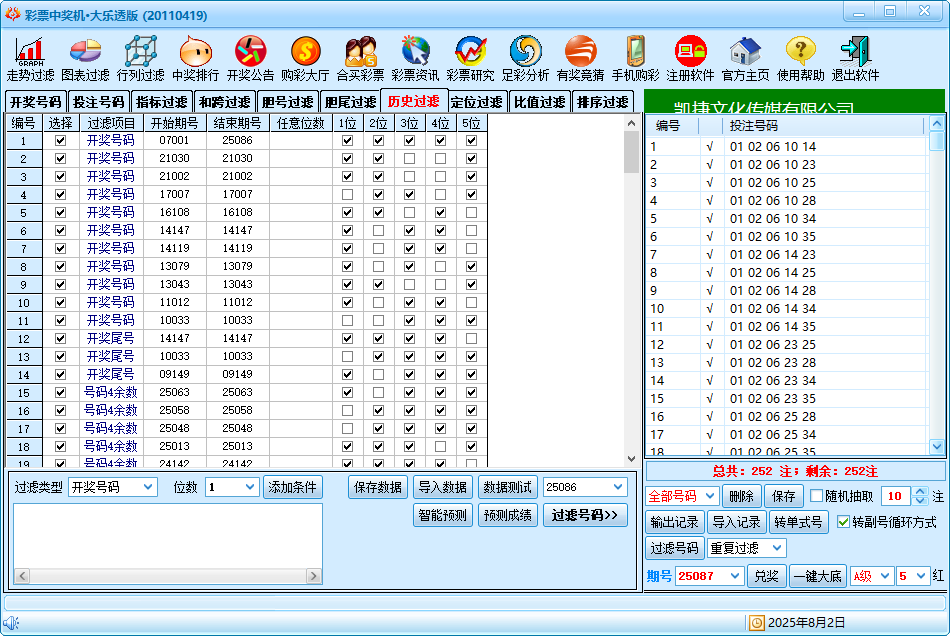Click the horizontal scrollbar in the conditions box
The height and width of the screenshot is (636, 950).
pos(167,577)
